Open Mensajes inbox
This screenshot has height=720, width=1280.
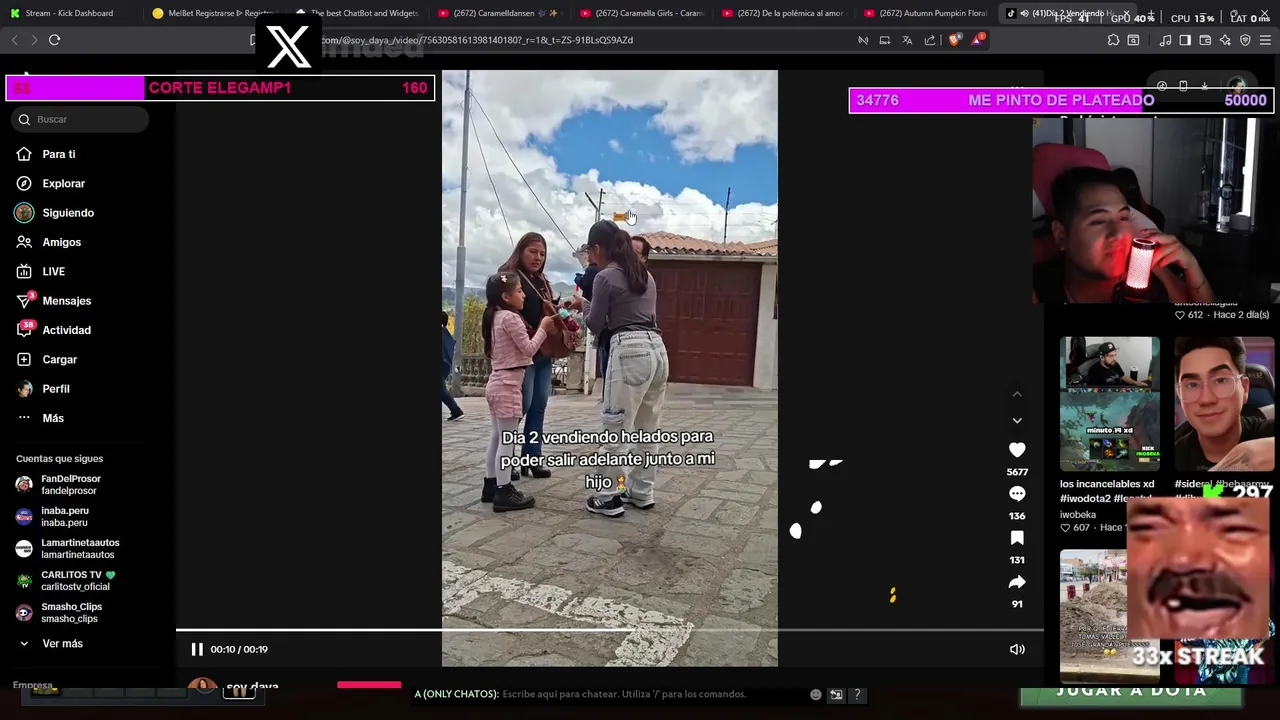(x=66, y=301)
